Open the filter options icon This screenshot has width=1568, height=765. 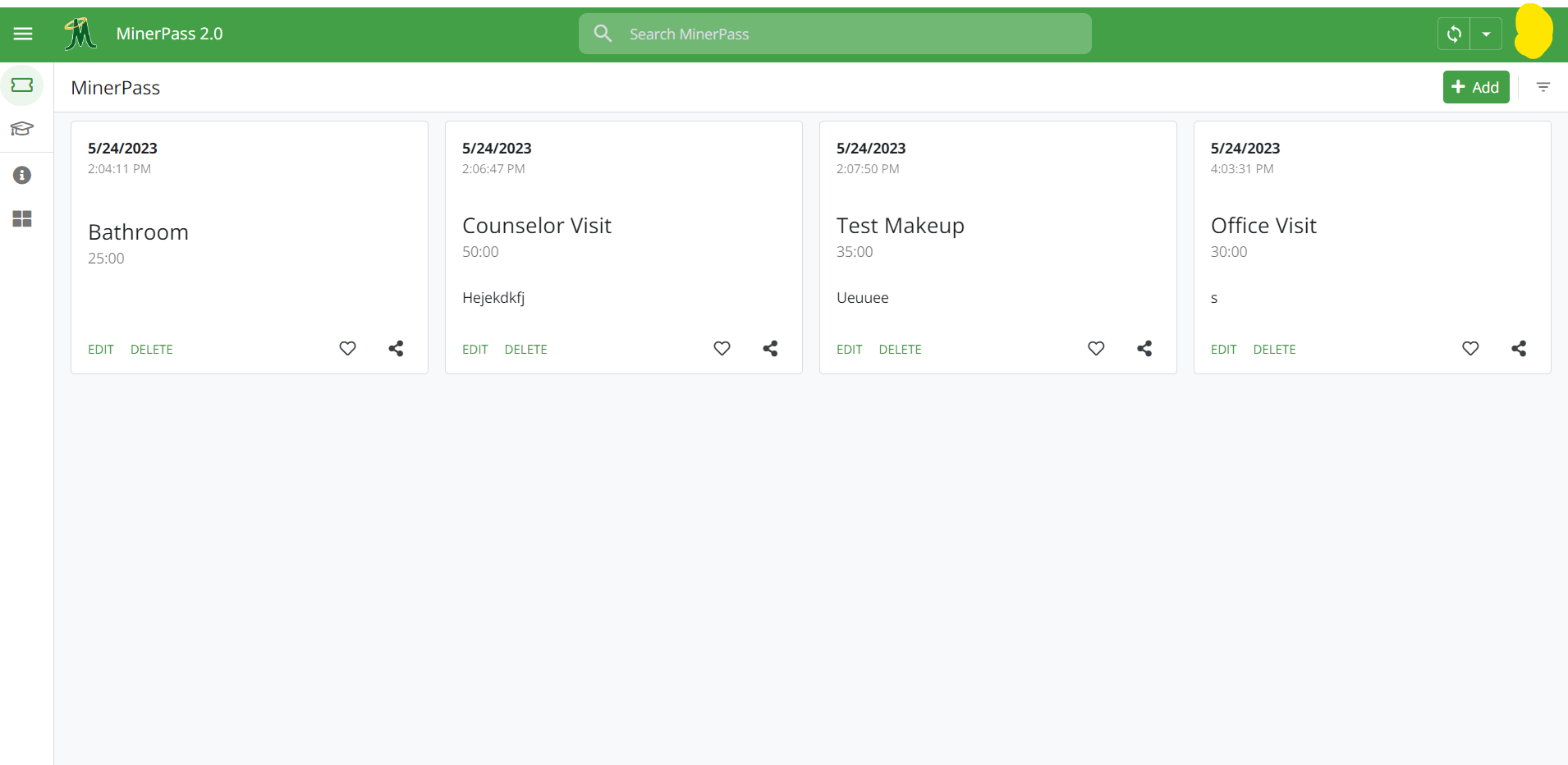click(1543, 87)
